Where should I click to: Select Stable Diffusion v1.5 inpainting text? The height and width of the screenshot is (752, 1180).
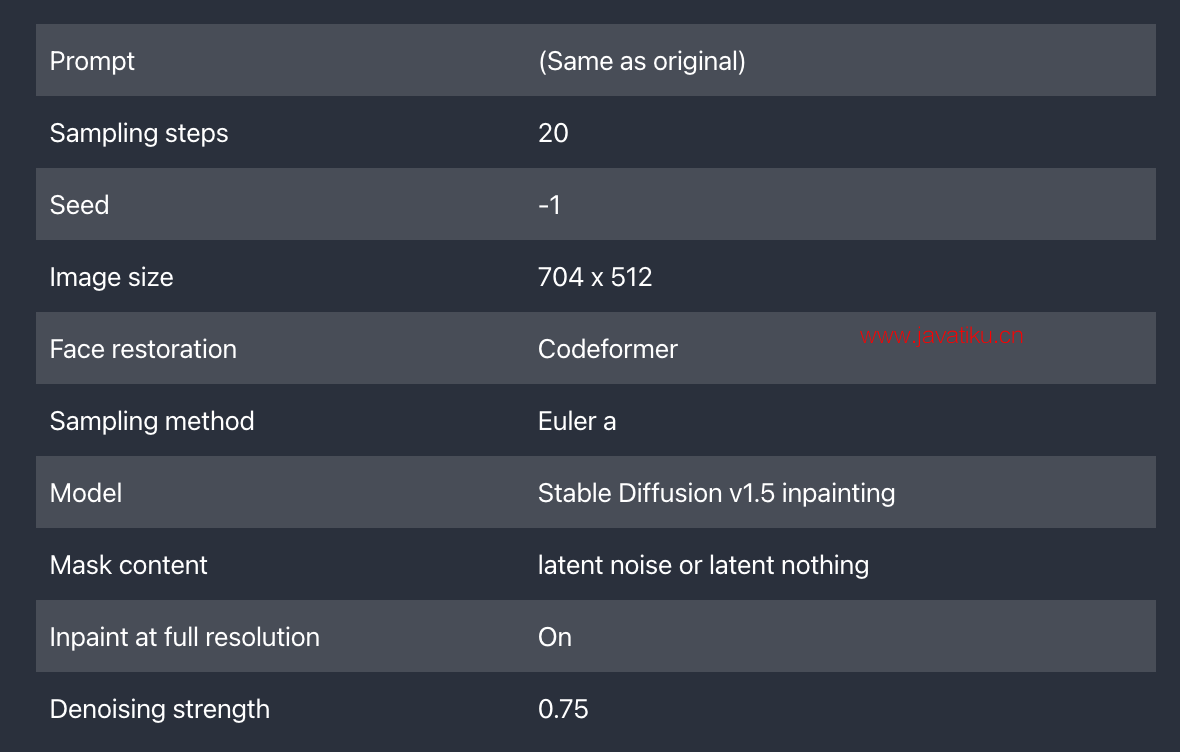click(716, 493)
